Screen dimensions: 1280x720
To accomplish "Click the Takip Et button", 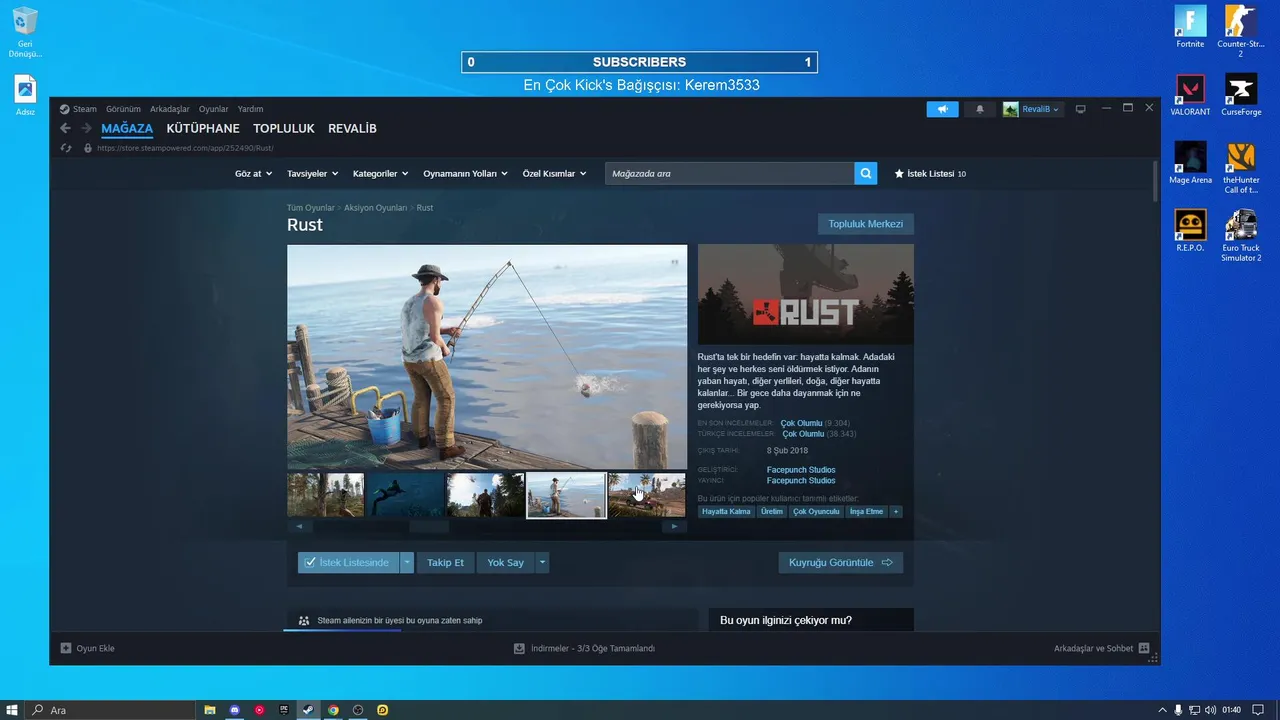I will click(x=445, y=563).
